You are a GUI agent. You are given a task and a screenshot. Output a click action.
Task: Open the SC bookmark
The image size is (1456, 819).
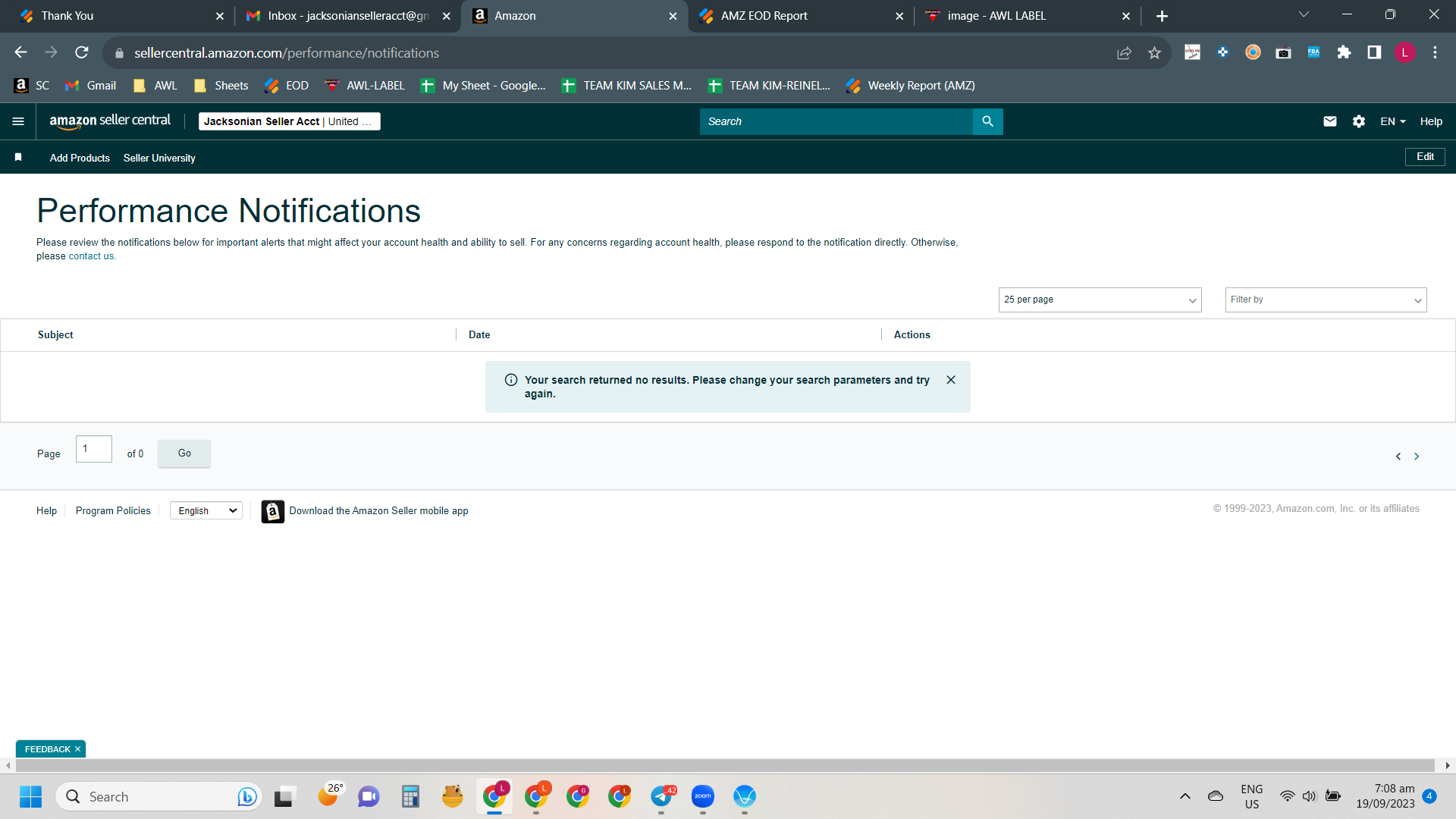tap(32, 86)
